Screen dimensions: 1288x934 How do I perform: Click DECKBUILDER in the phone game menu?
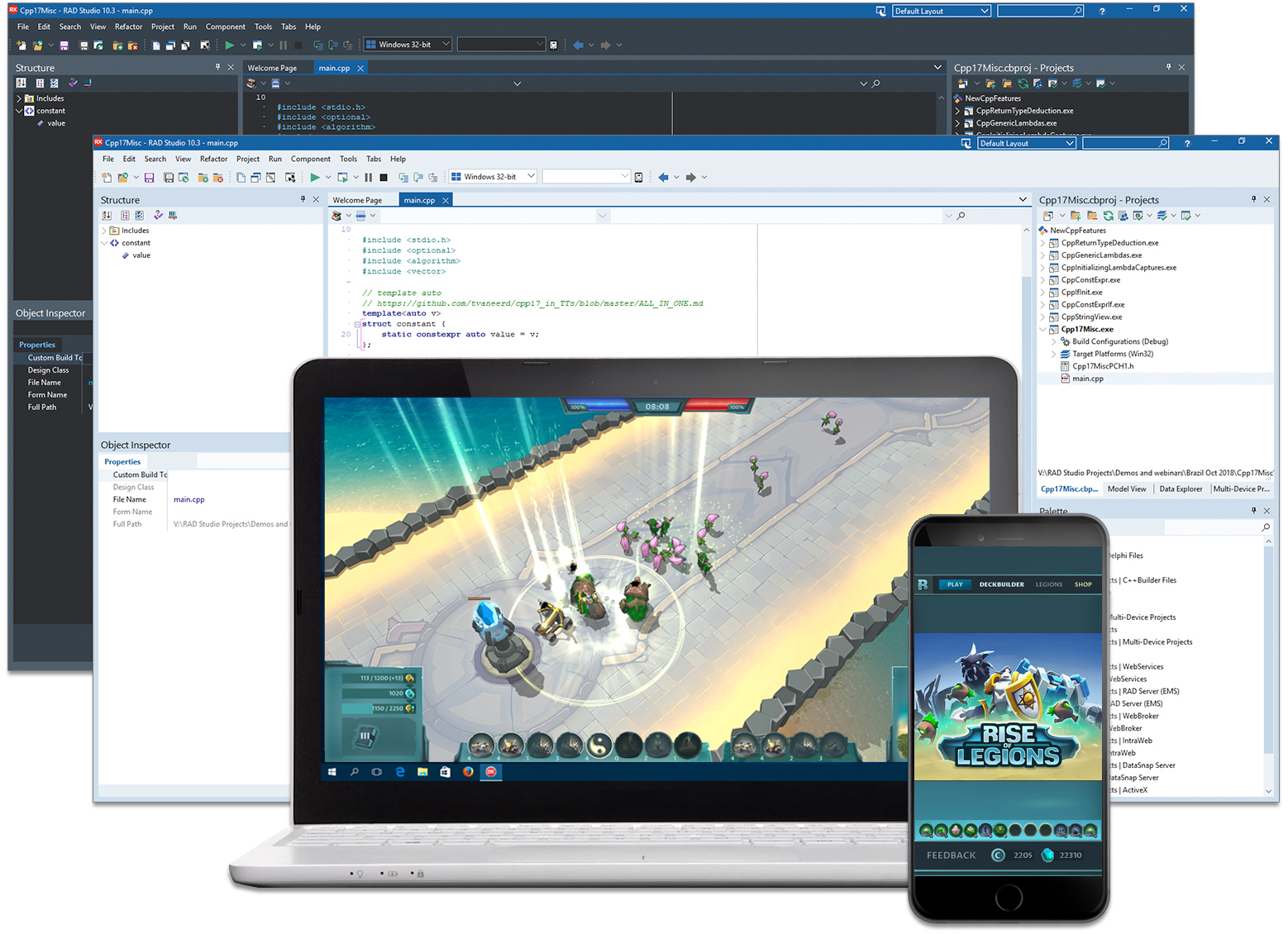pyautogui.click(x=1001, y=584)
